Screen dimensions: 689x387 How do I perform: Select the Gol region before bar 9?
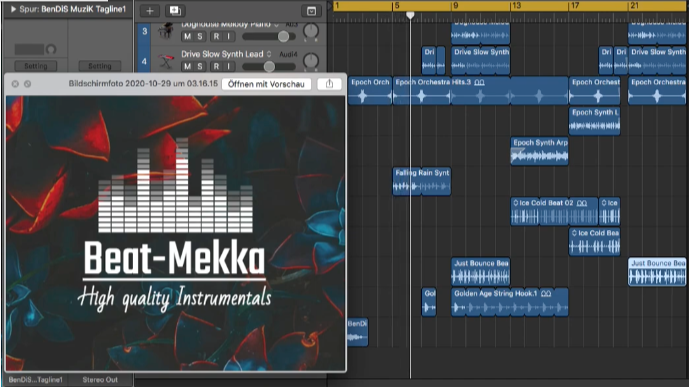pyautogui.click(x=429, y=302)
